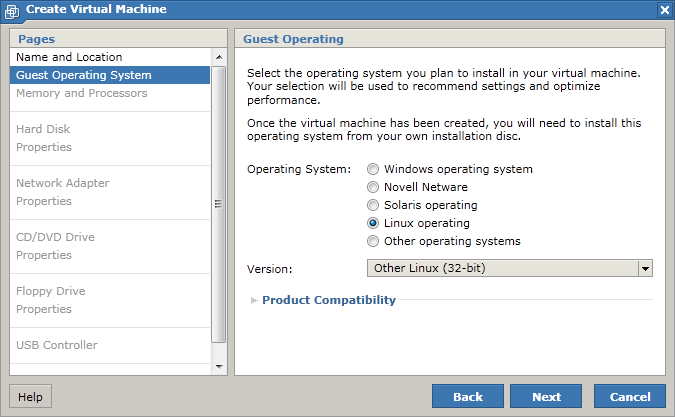The height and width of the screenshot is (417, 675).
Task: Open the Version dropdown arrow
Action: pyautogui.click(x=645, y=269)
